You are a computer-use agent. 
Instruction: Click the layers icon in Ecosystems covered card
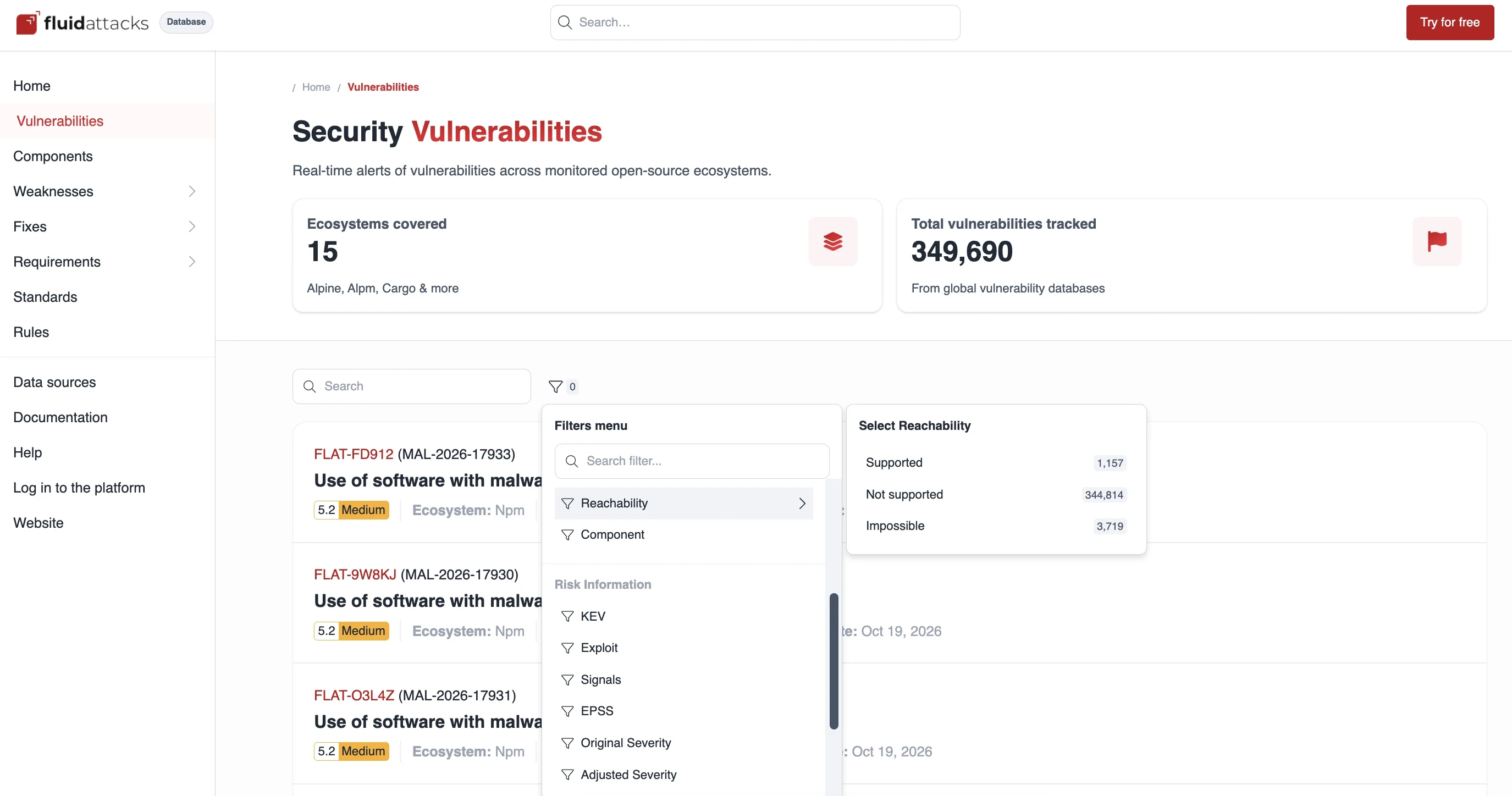click(x=832, y=241)
